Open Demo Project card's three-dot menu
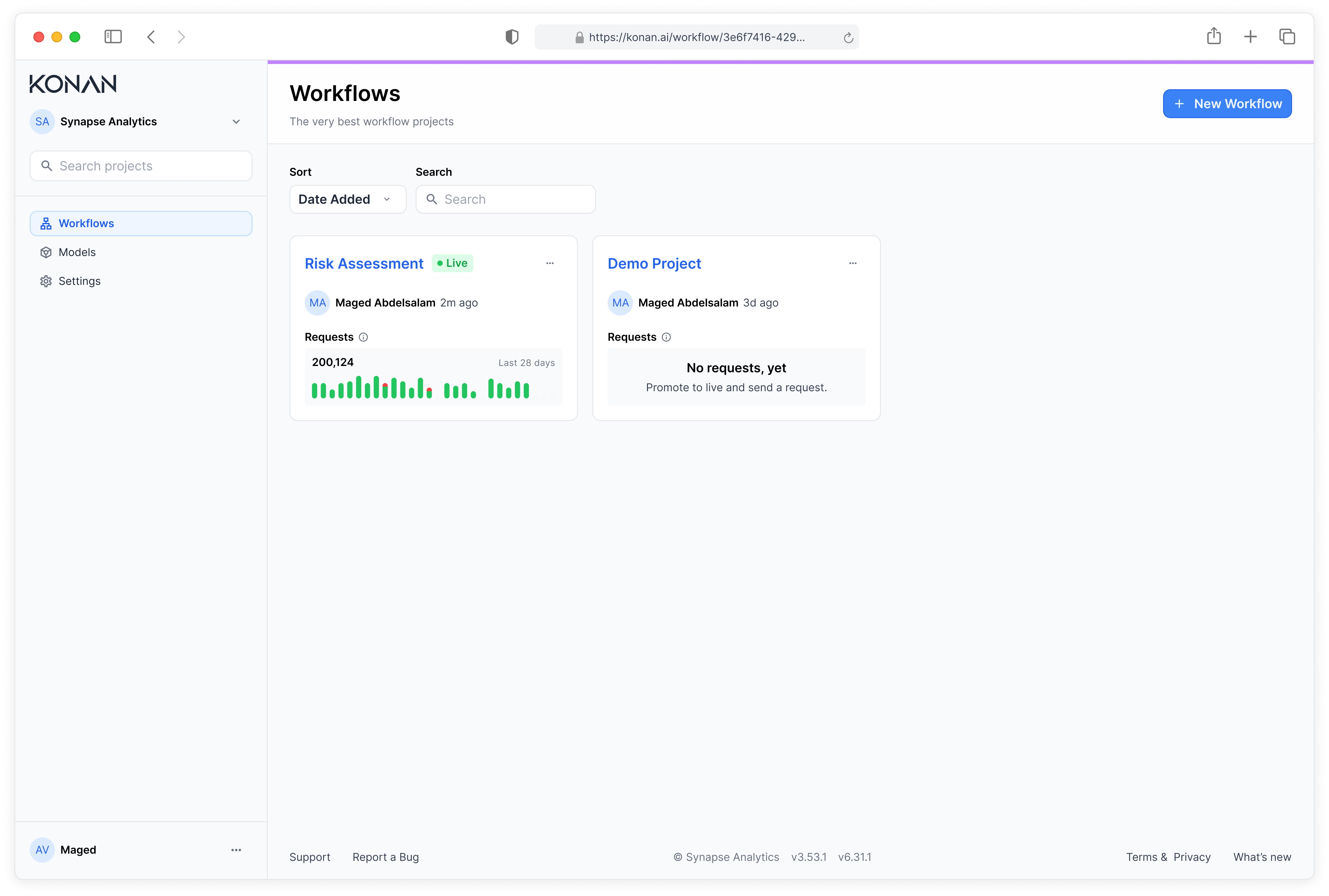The height and width of the screenshot is (896, 1329). coord(853,263)
